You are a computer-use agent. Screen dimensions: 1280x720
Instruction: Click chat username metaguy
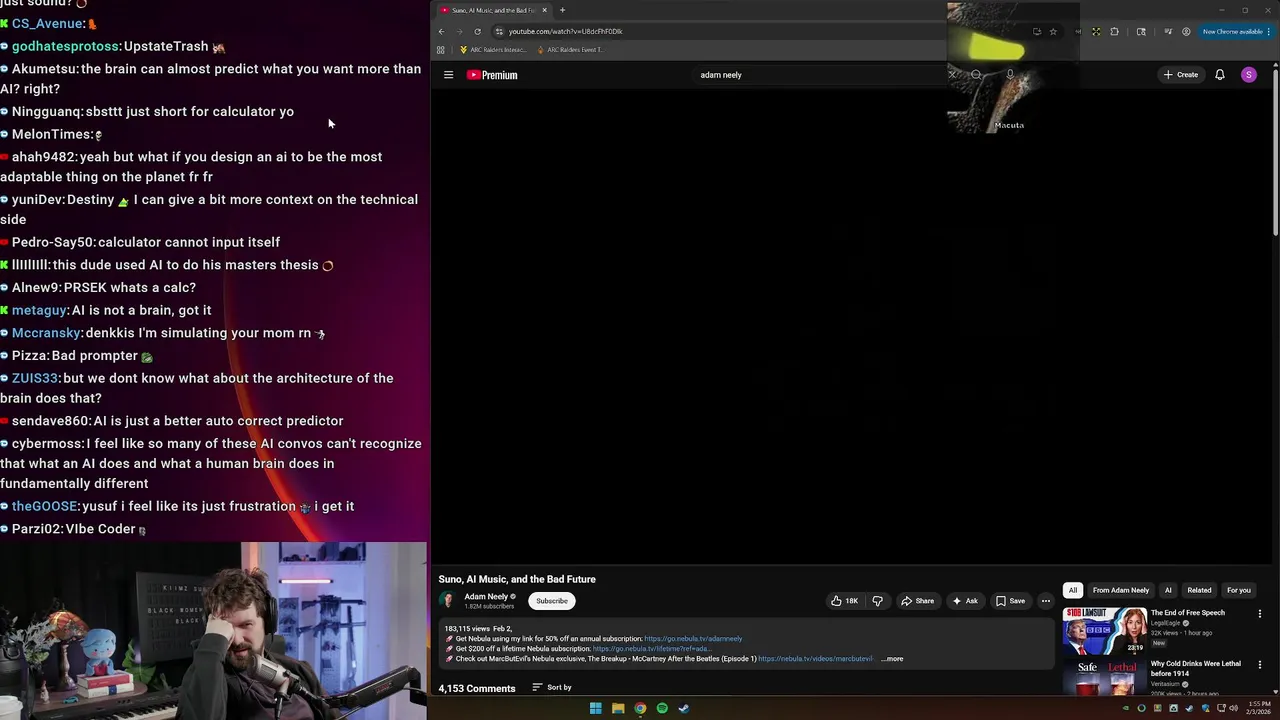click(39, 310)
